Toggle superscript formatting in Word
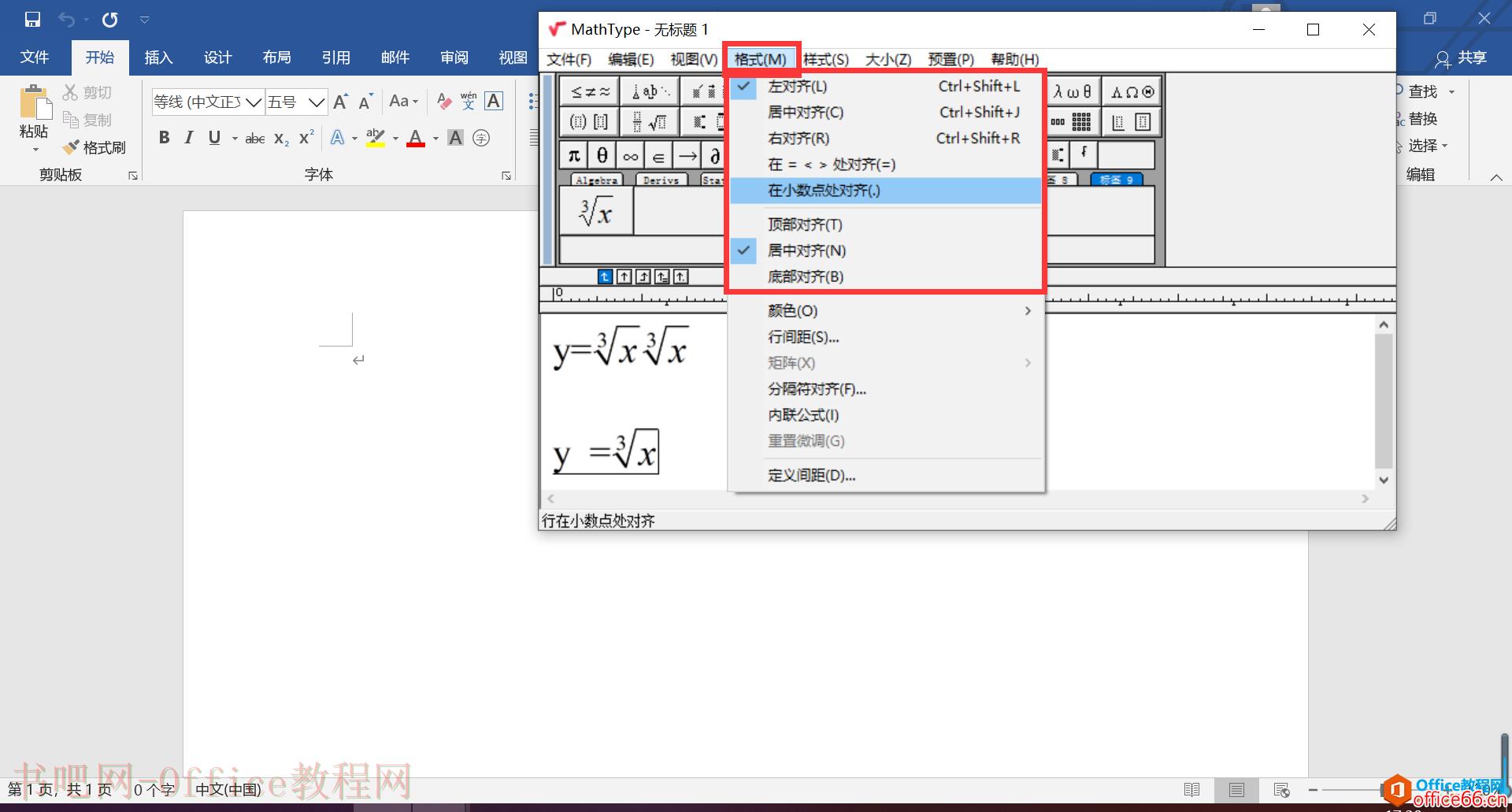 pyautogui.click(x=306, y=138)
